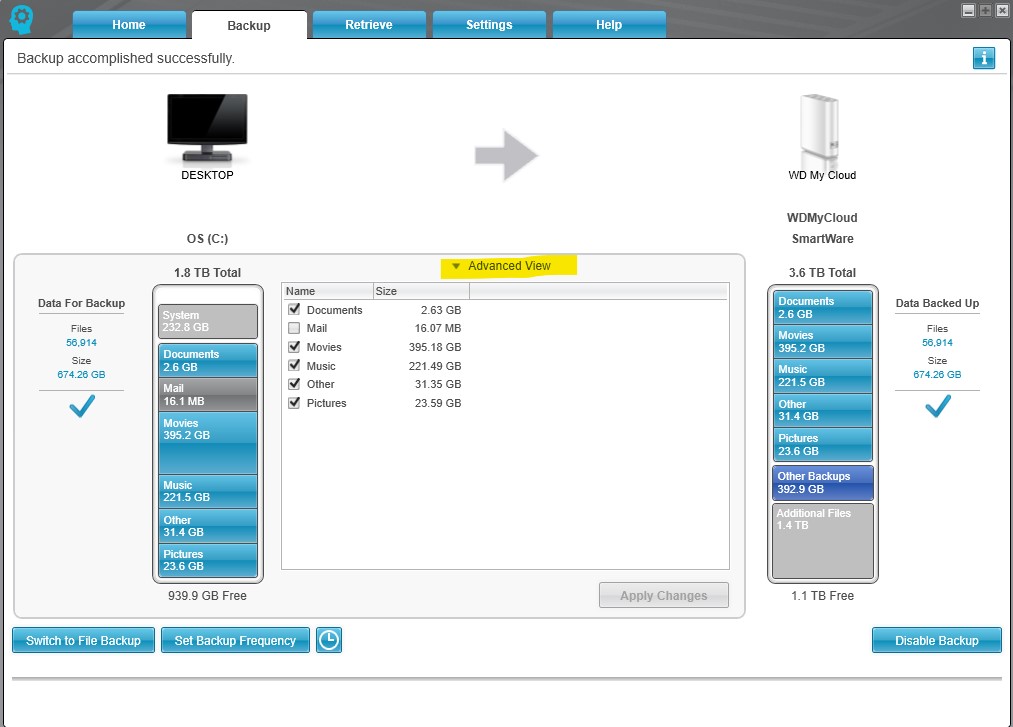Select Other Backups 392.9 GB segment on WD drive
Screen dimensions: 1013x727
pos(822,483)
